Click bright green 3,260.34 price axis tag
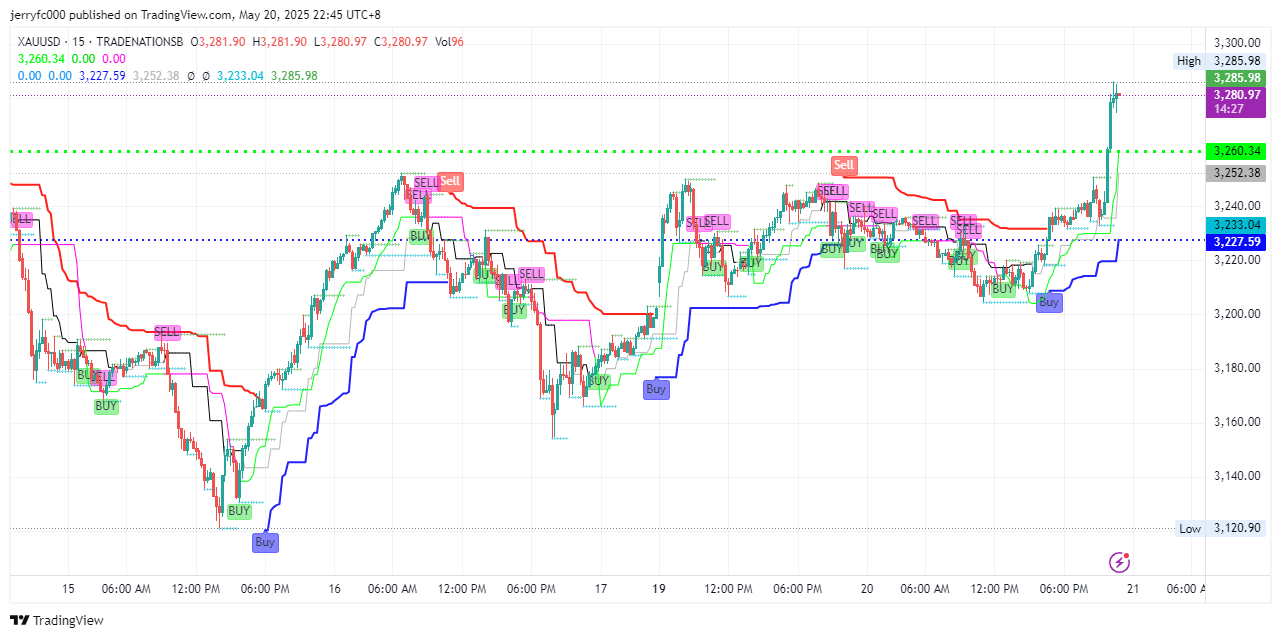 tap(1236, 151)
